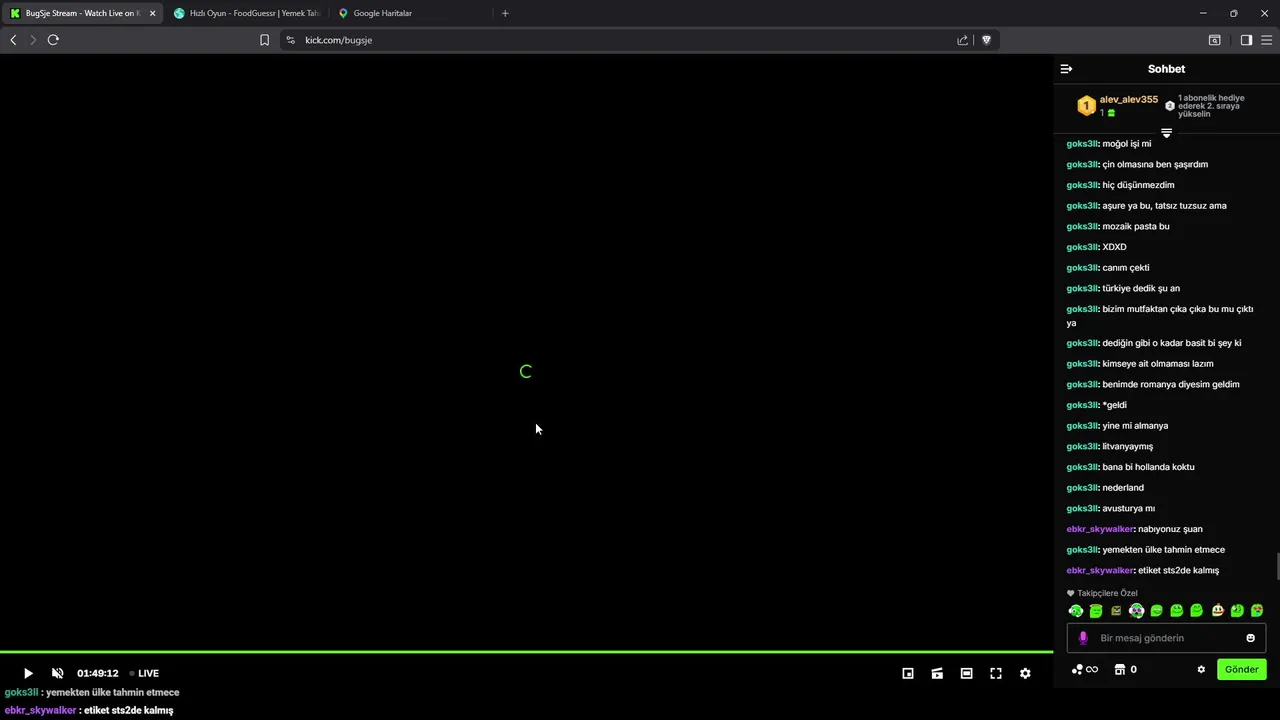The width and height of the screenshot is (1280, 720).
Task: Play the paused live stream
Action: tap(28, 674)
